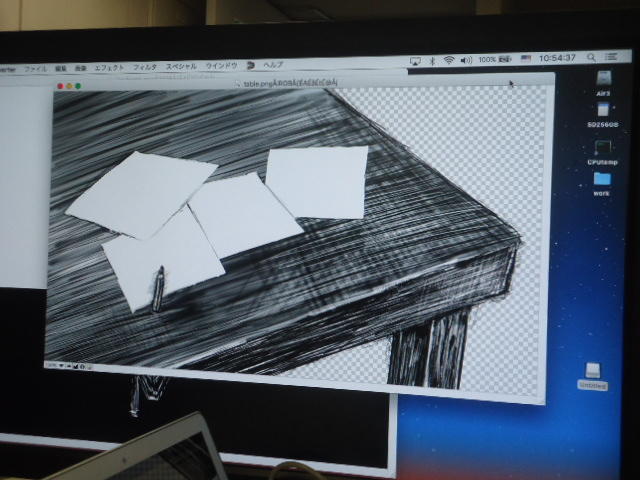This screenshot has width=640, height=480.
Task: Open the ヘルプ (Help) menu
Action: (273, 64)
